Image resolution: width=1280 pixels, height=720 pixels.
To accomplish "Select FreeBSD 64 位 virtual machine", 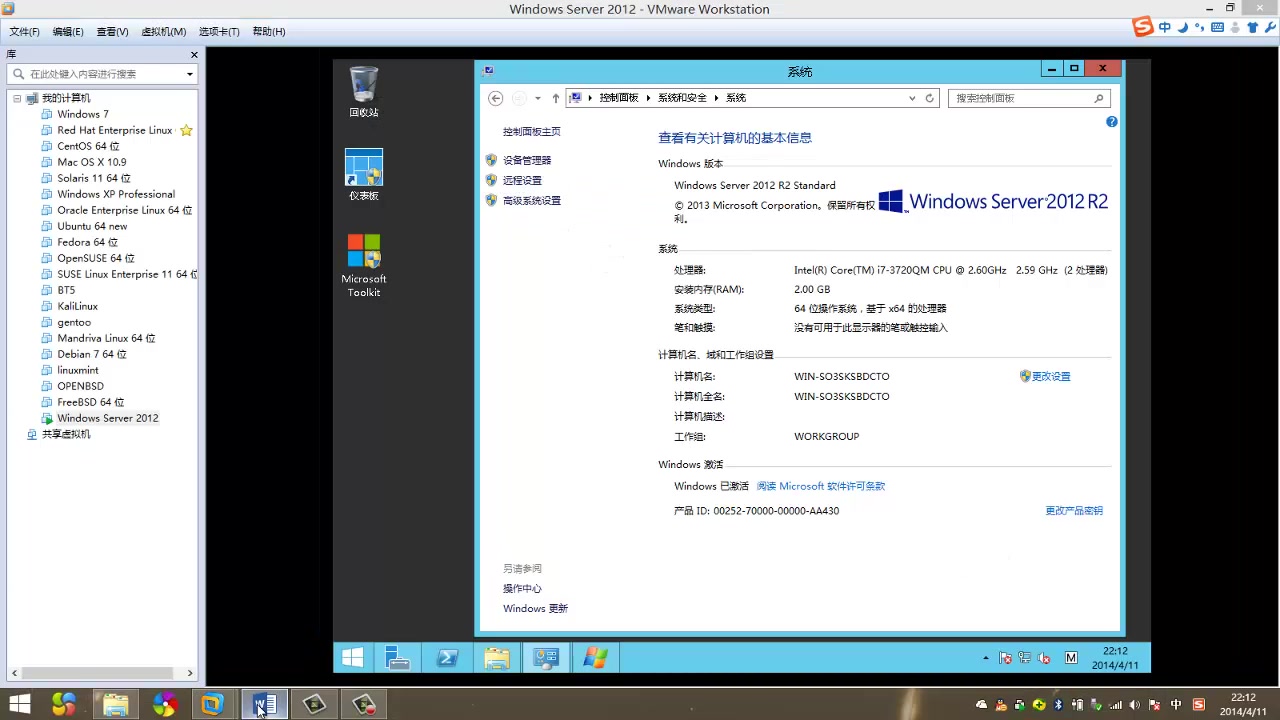I will (91, 402).
